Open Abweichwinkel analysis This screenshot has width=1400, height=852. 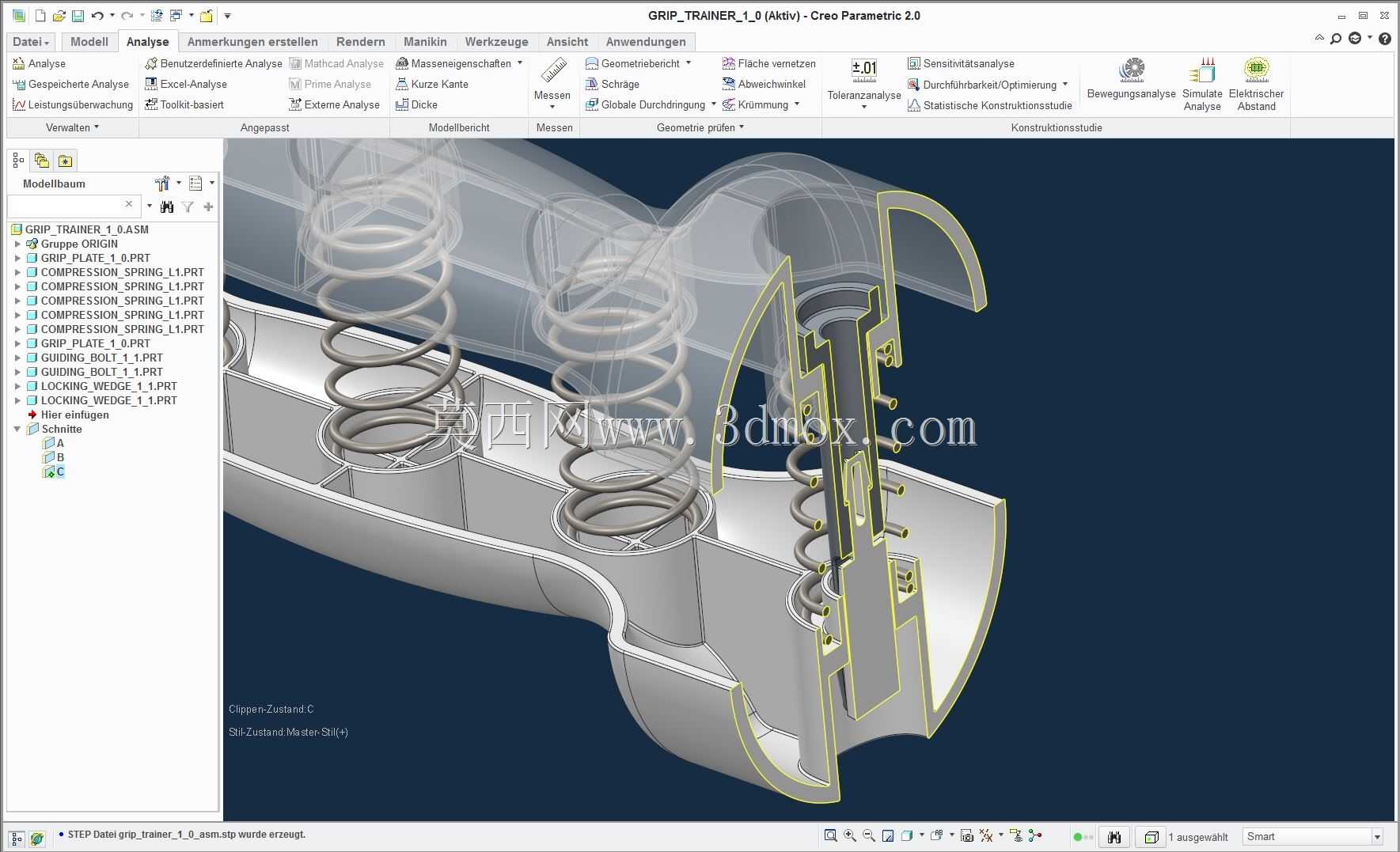[764, 84]
